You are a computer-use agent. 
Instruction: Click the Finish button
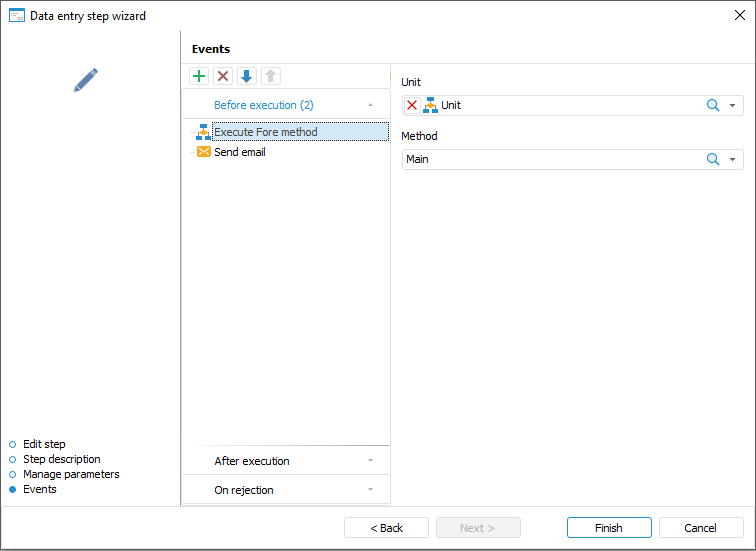608,528
